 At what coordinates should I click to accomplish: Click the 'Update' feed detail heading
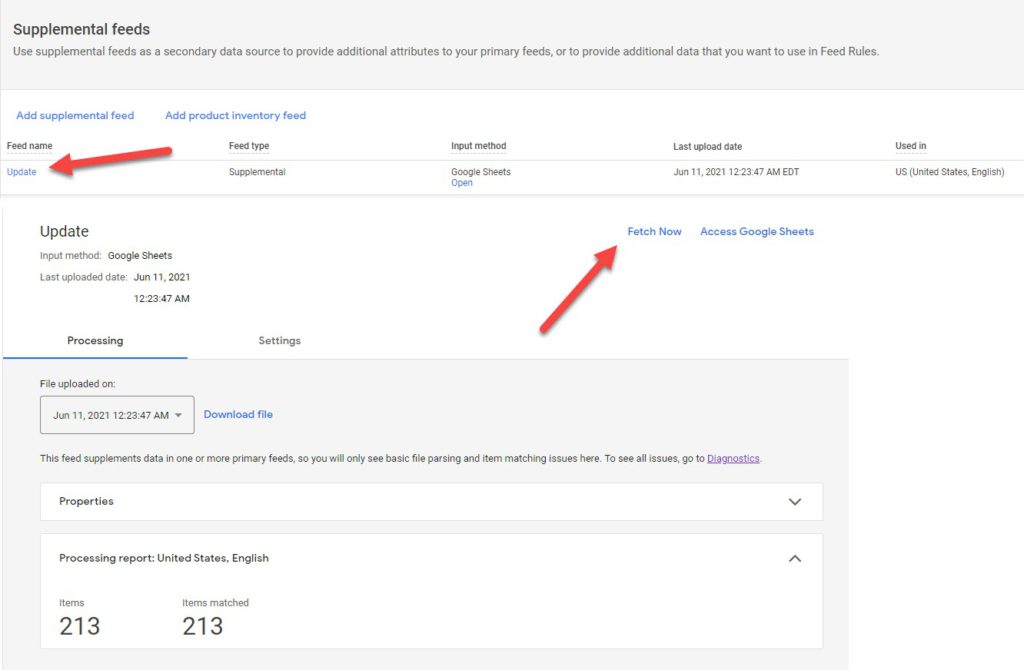pyautogui.click(x=64, y=232)
